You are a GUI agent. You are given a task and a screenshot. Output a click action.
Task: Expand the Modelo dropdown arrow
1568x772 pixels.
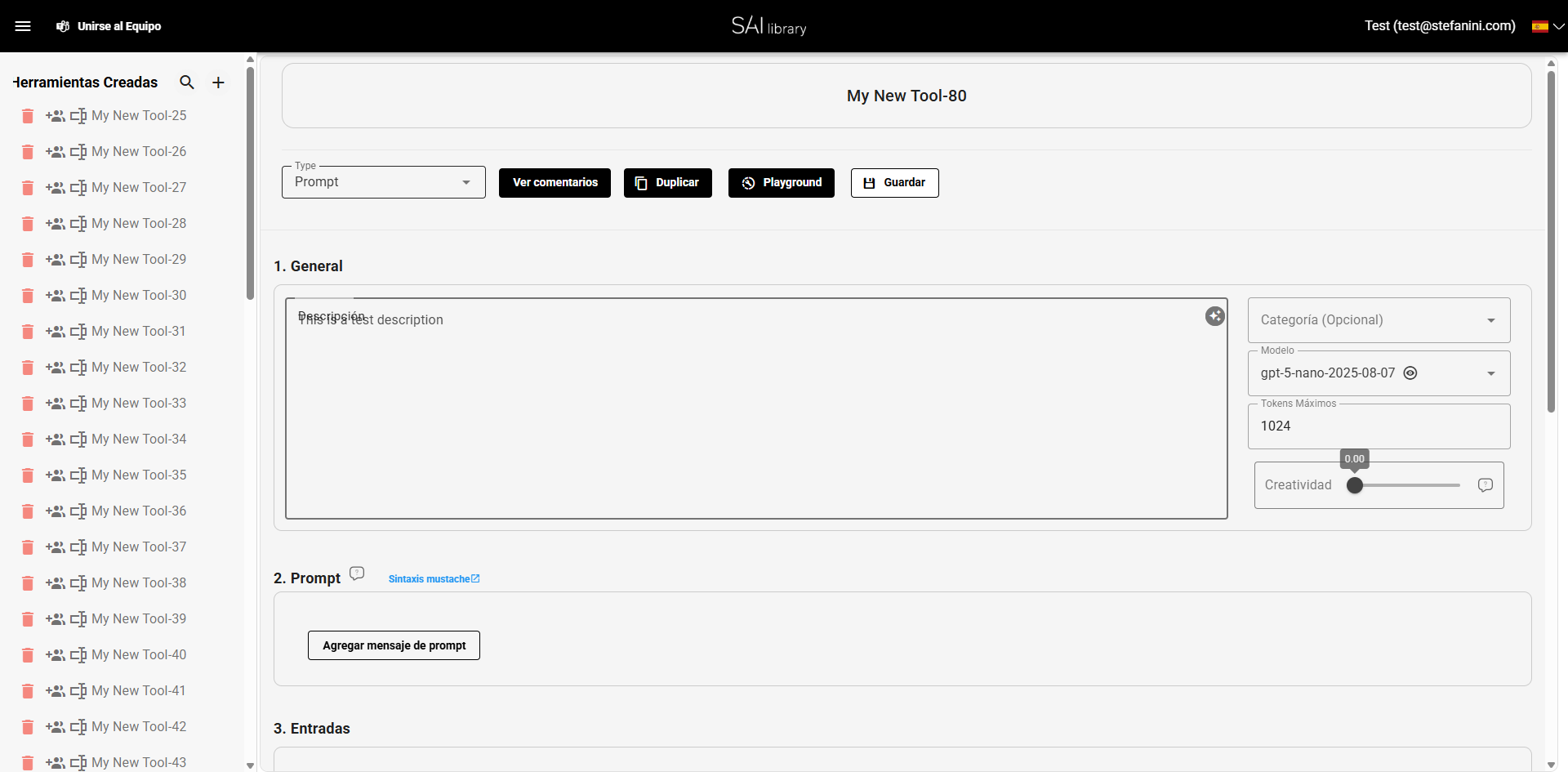(1490, 373)
